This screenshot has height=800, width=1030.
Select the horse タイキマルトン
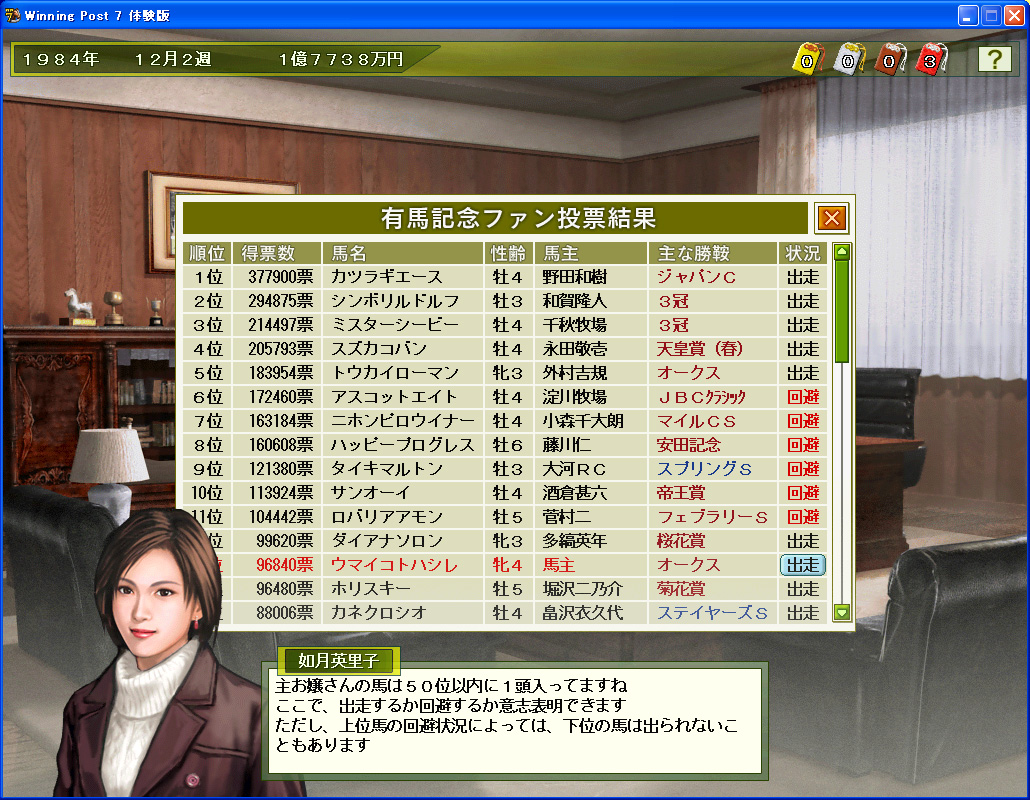[x=386, y=468]
